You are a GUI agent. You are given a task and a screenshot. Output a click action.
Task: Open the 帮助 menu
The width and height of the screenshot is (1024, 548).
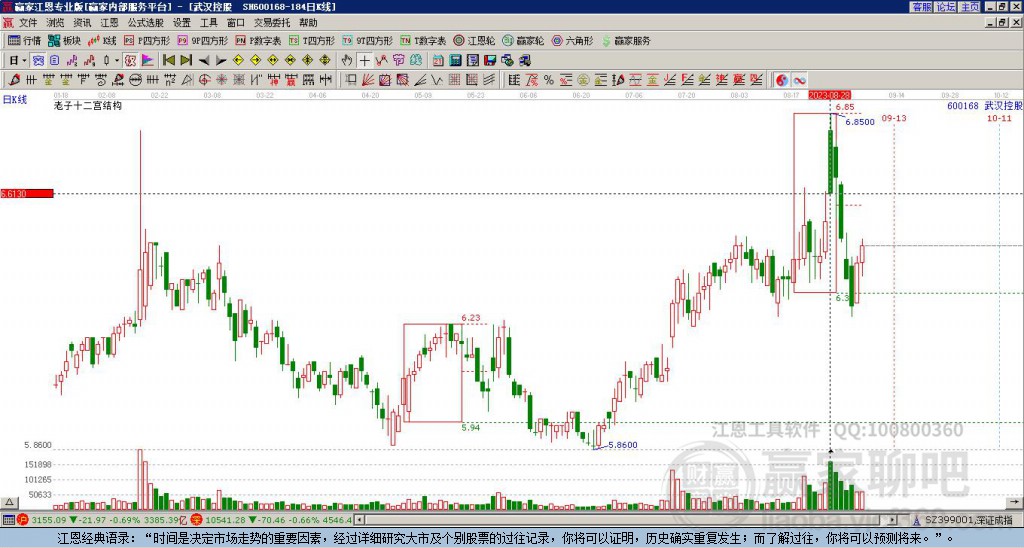(x=308, y=23)
